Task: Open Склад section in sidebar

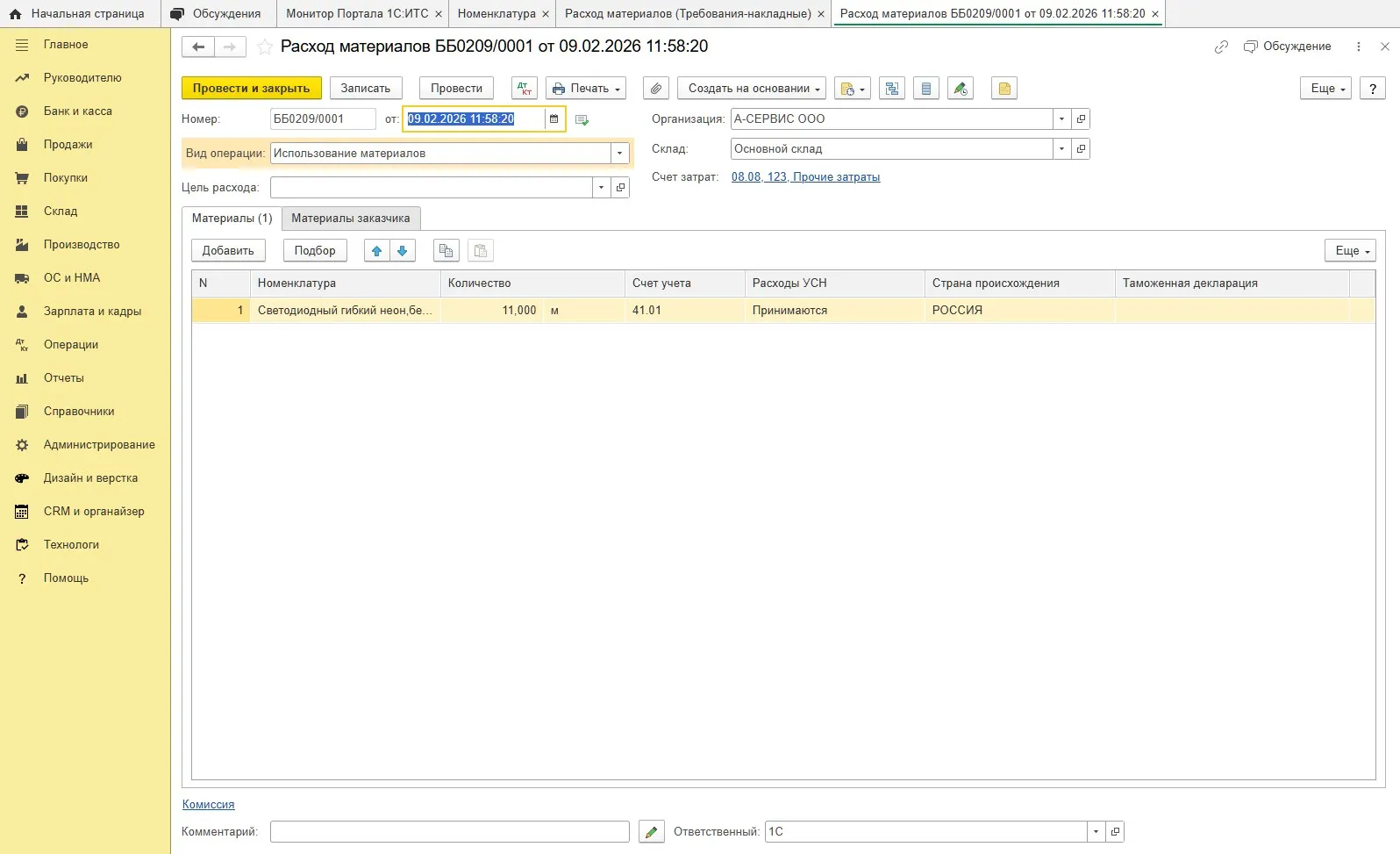Action: click(61, 212)
